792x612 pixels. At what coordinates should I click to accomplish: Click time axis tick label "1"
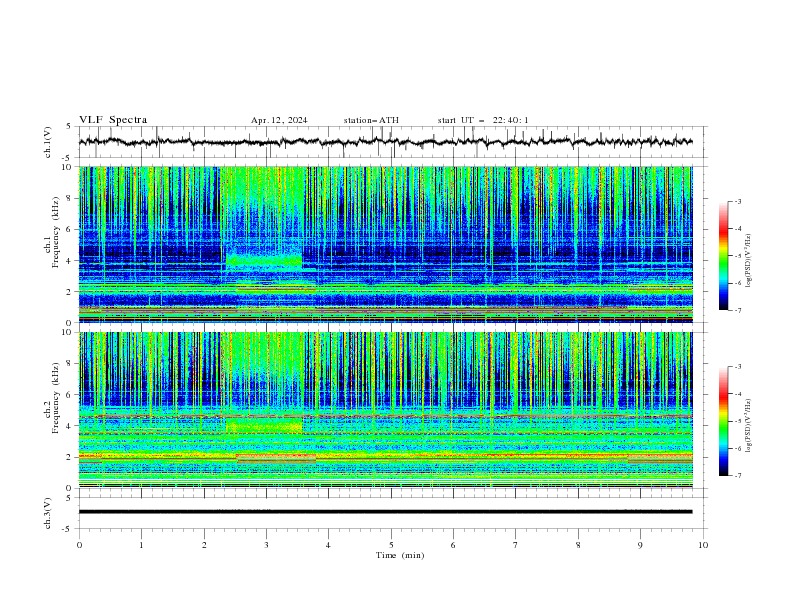[141, 545]
